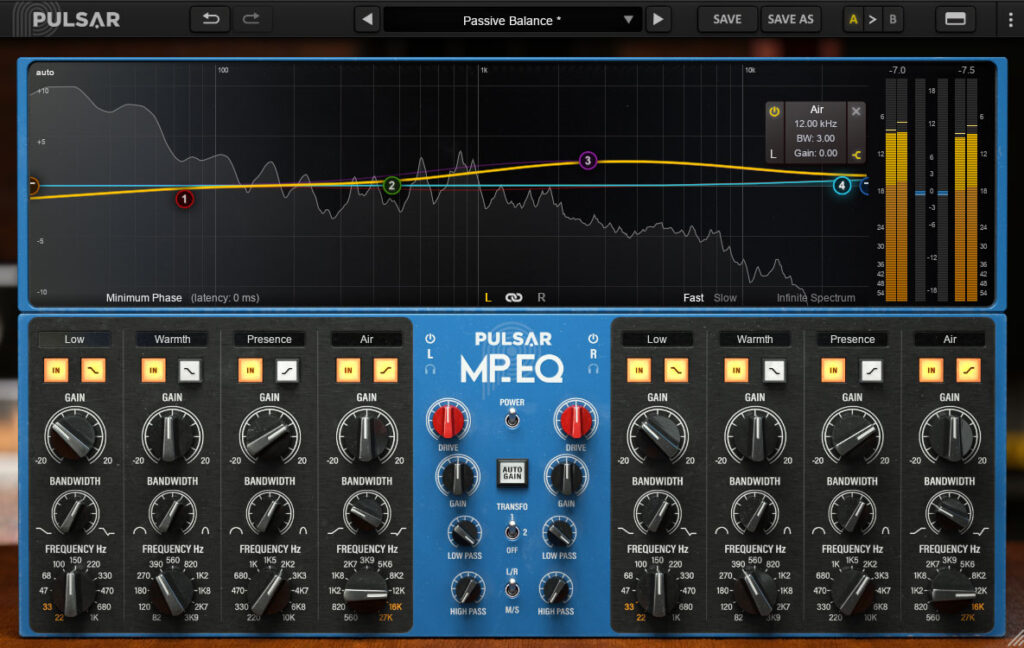Click the redo arrow in the top bar
The height and width of the screenshot is (648, 1024).
[x=251, y=19]
